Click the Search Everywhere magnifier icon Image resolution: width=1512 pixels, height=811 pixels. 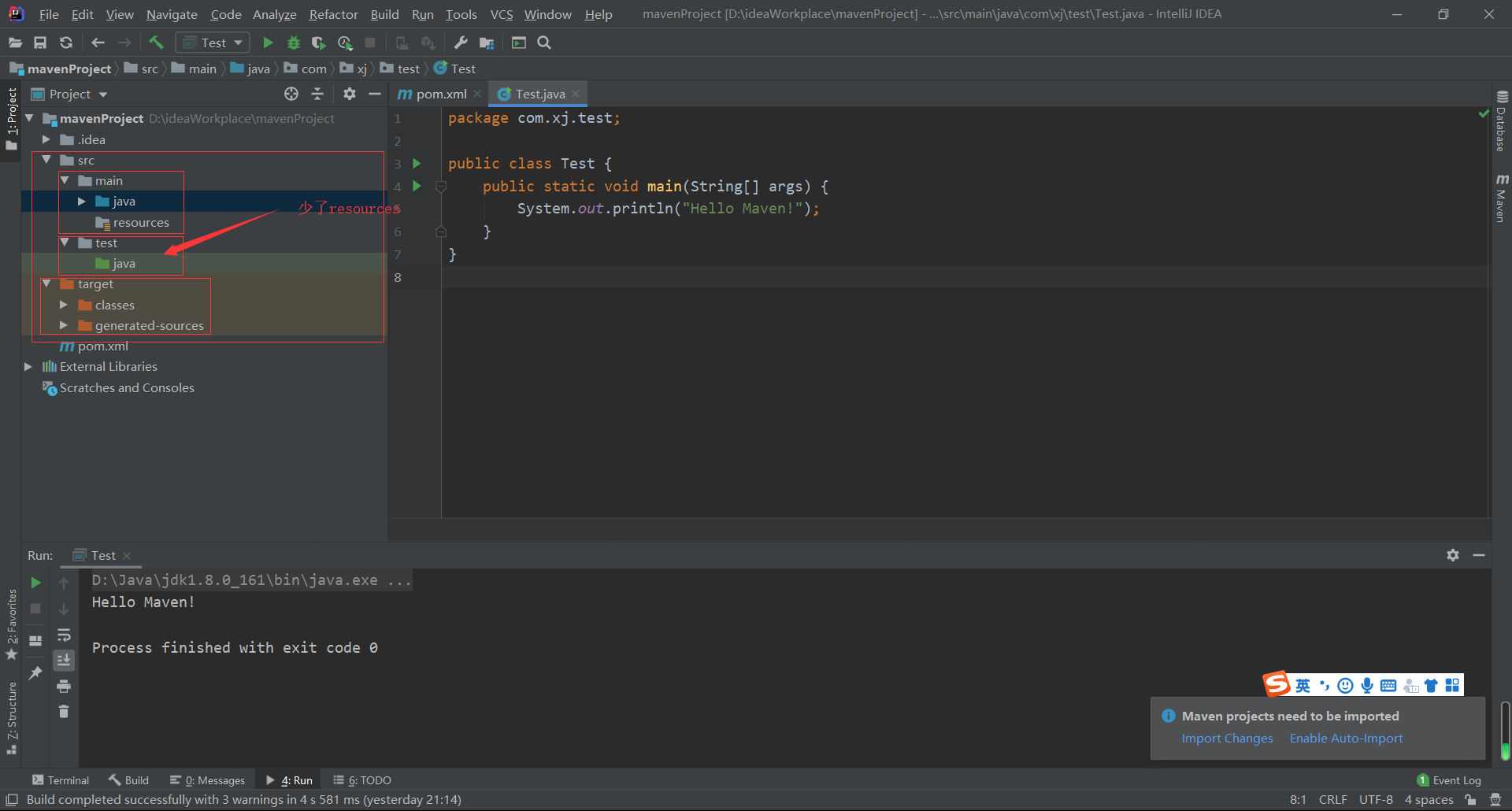(x=544, y=43)
